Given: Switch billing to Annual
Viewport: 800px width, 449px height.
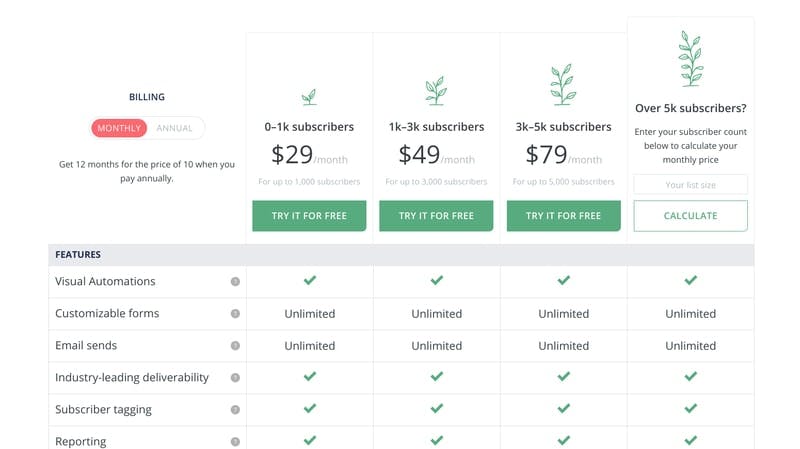Looking at the screenshot, I should coord(175,128).
